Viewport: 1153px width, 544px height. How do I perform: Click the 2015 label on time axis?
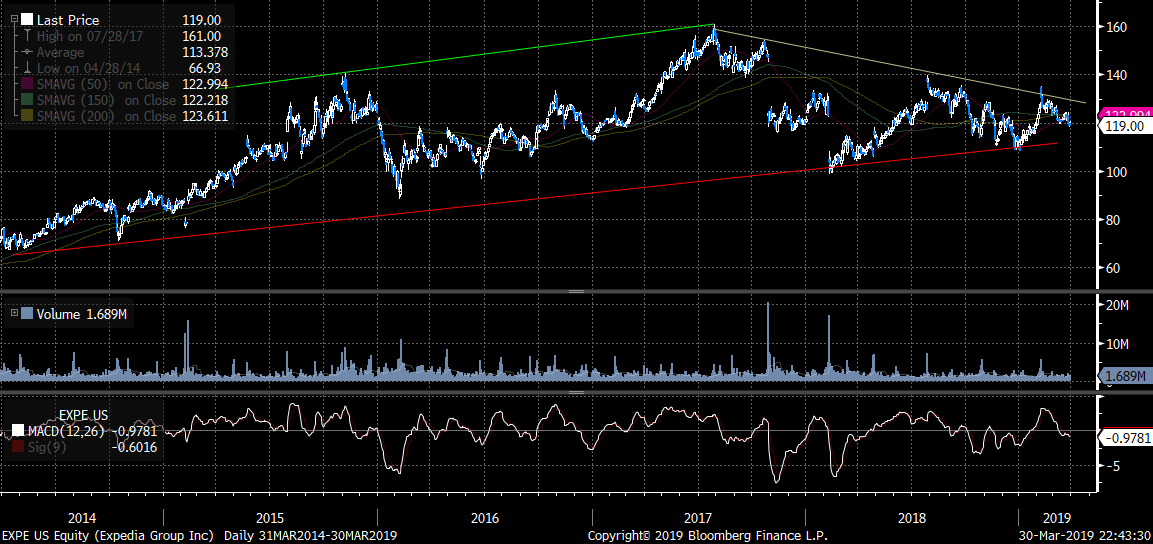270,518
